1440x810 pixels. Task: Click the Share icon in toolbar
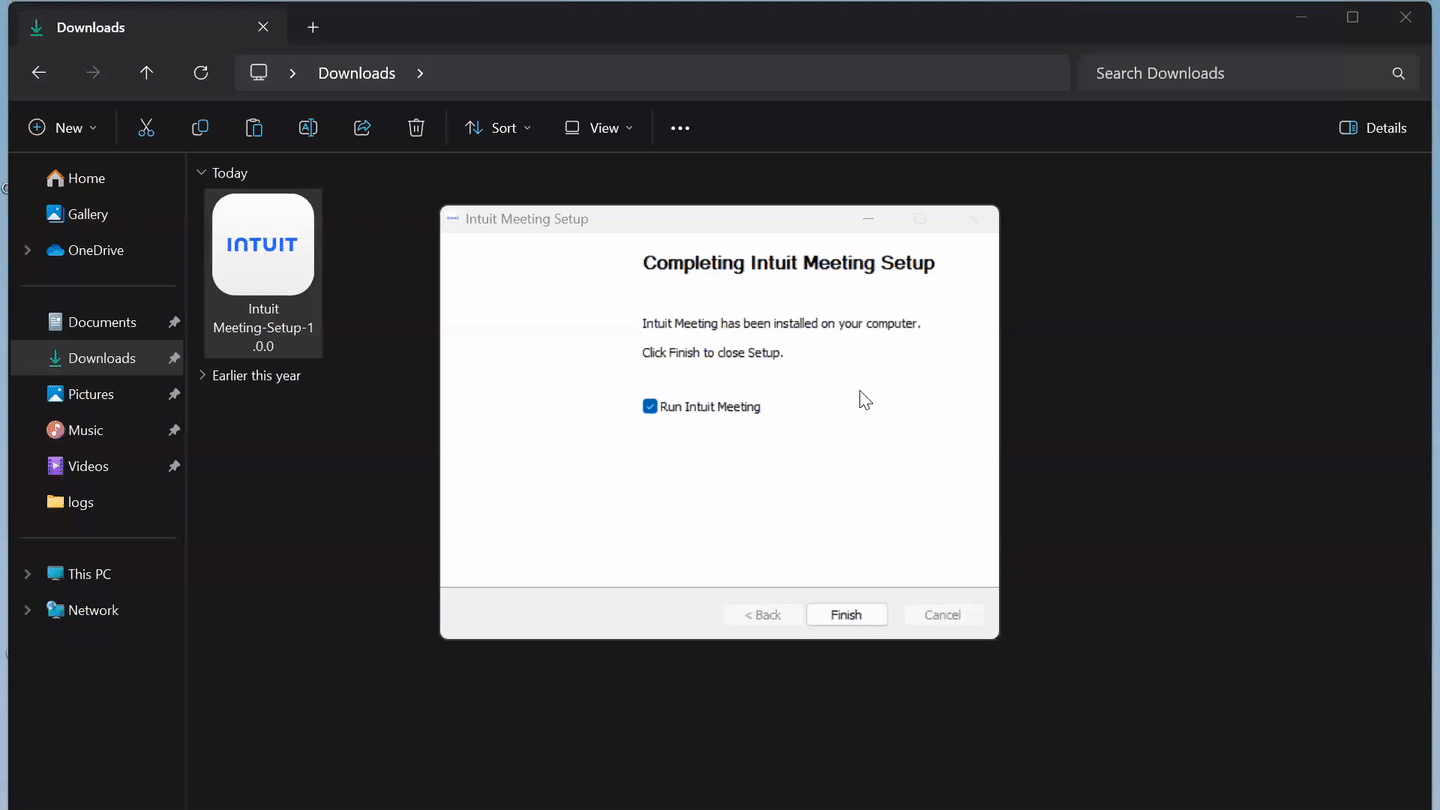tap(362, 128)
